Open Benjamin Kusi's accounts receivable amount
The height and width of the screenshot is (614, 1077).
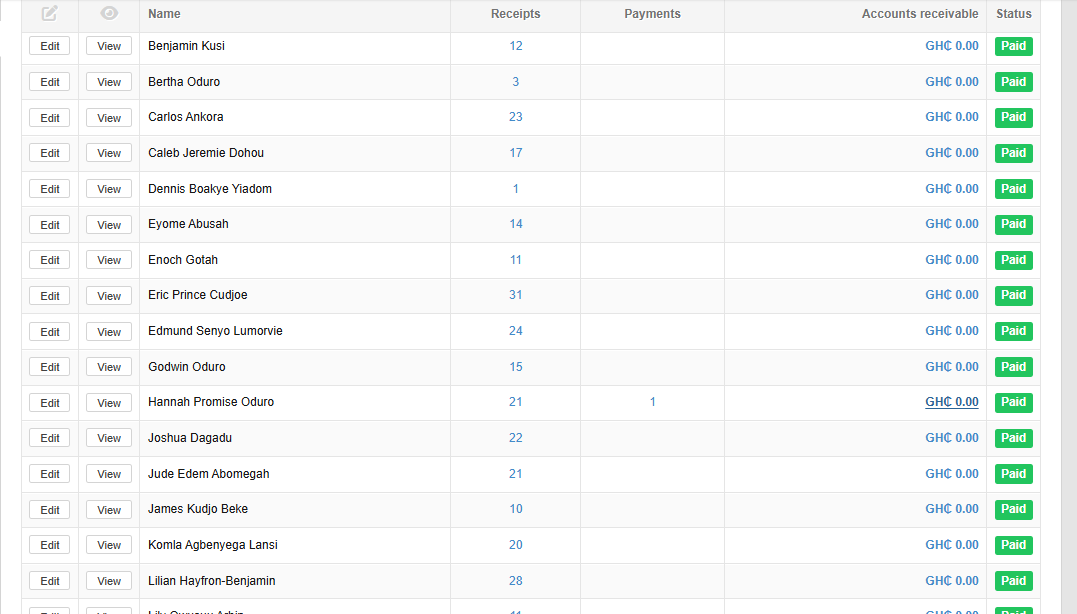point(951,46)
